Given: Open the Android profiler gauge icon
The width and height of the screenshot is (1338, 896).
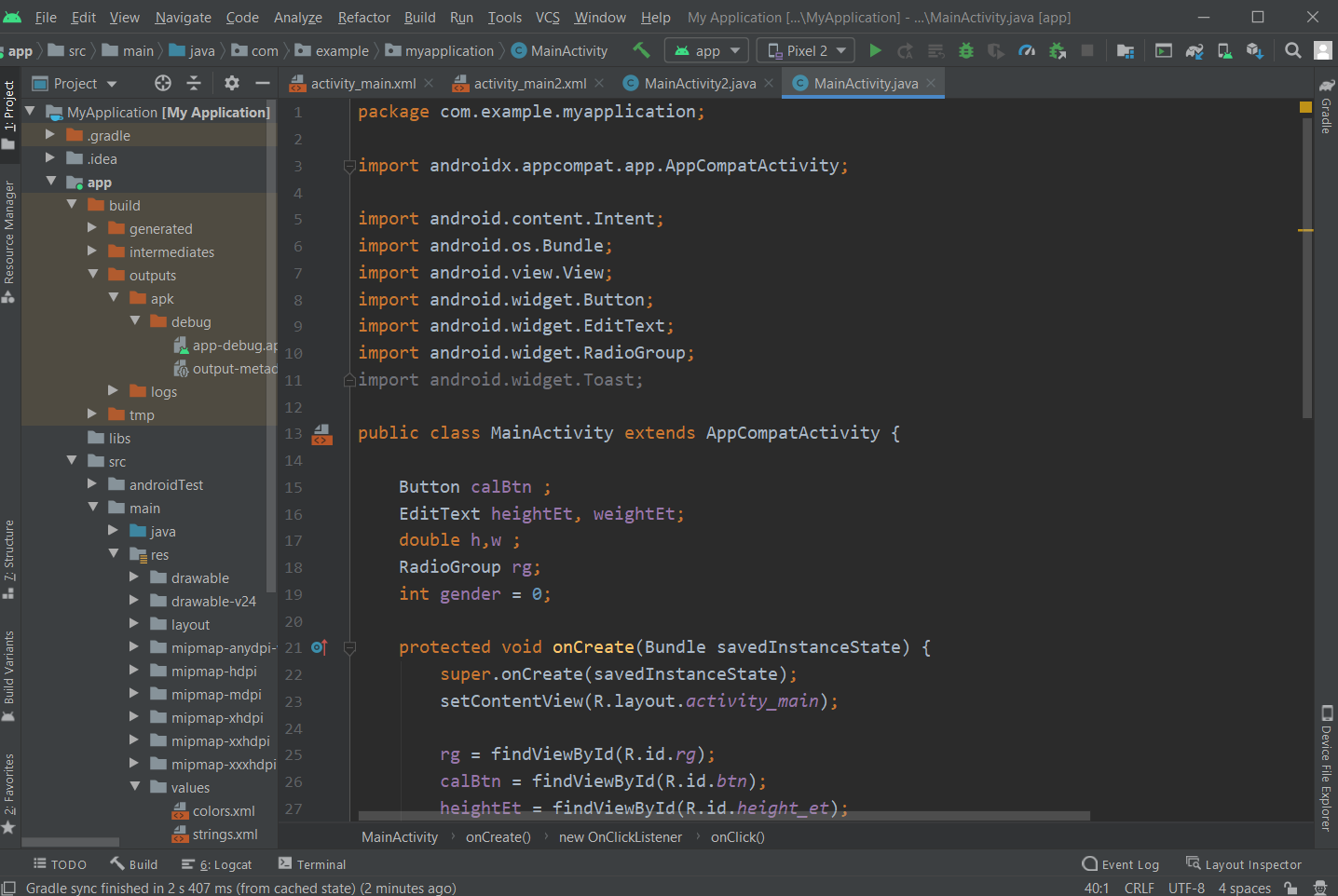Looking at the screenshot, I should (1027, 50).
